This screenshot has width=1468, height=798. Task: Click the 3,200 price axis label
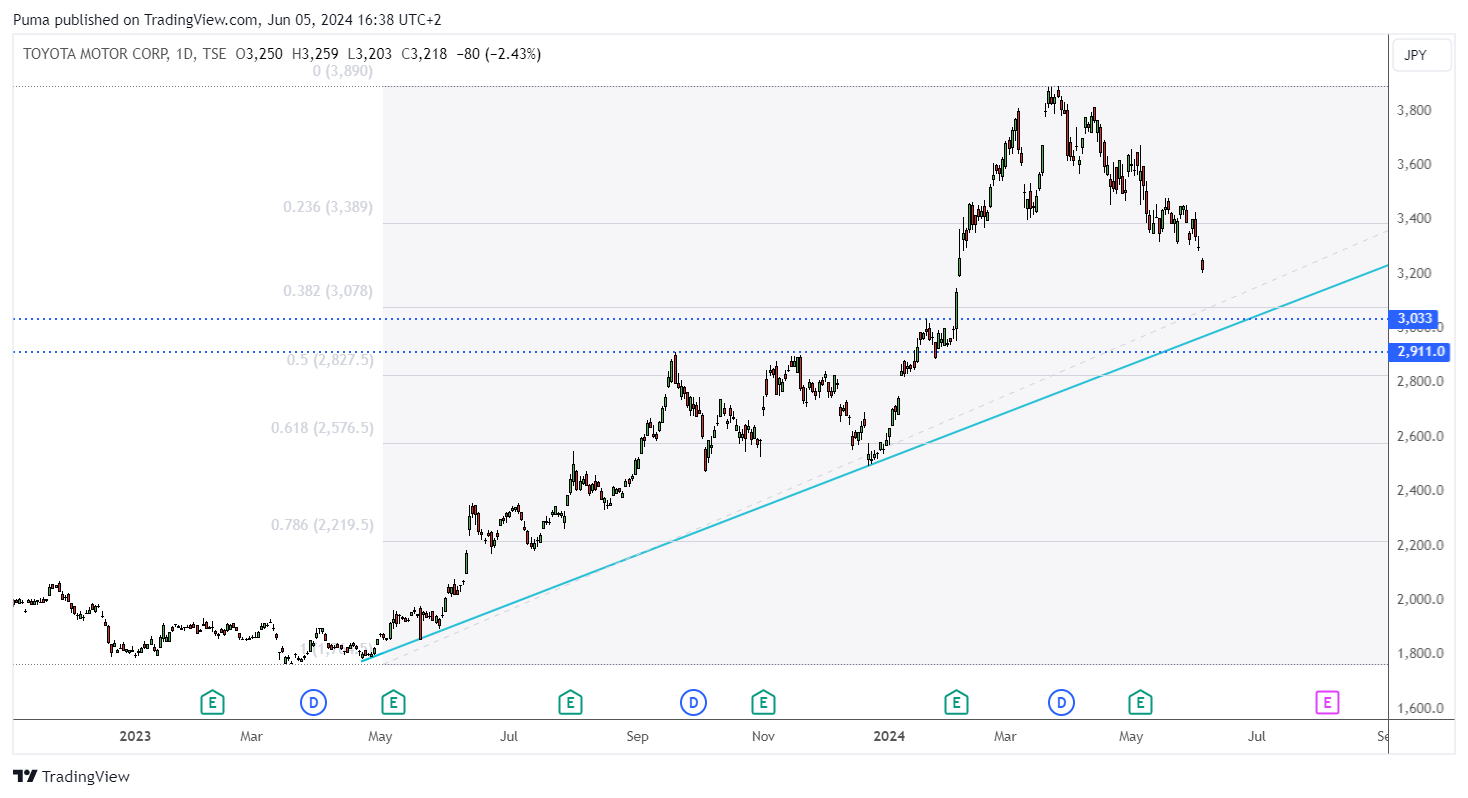[x=1414, y=273]
